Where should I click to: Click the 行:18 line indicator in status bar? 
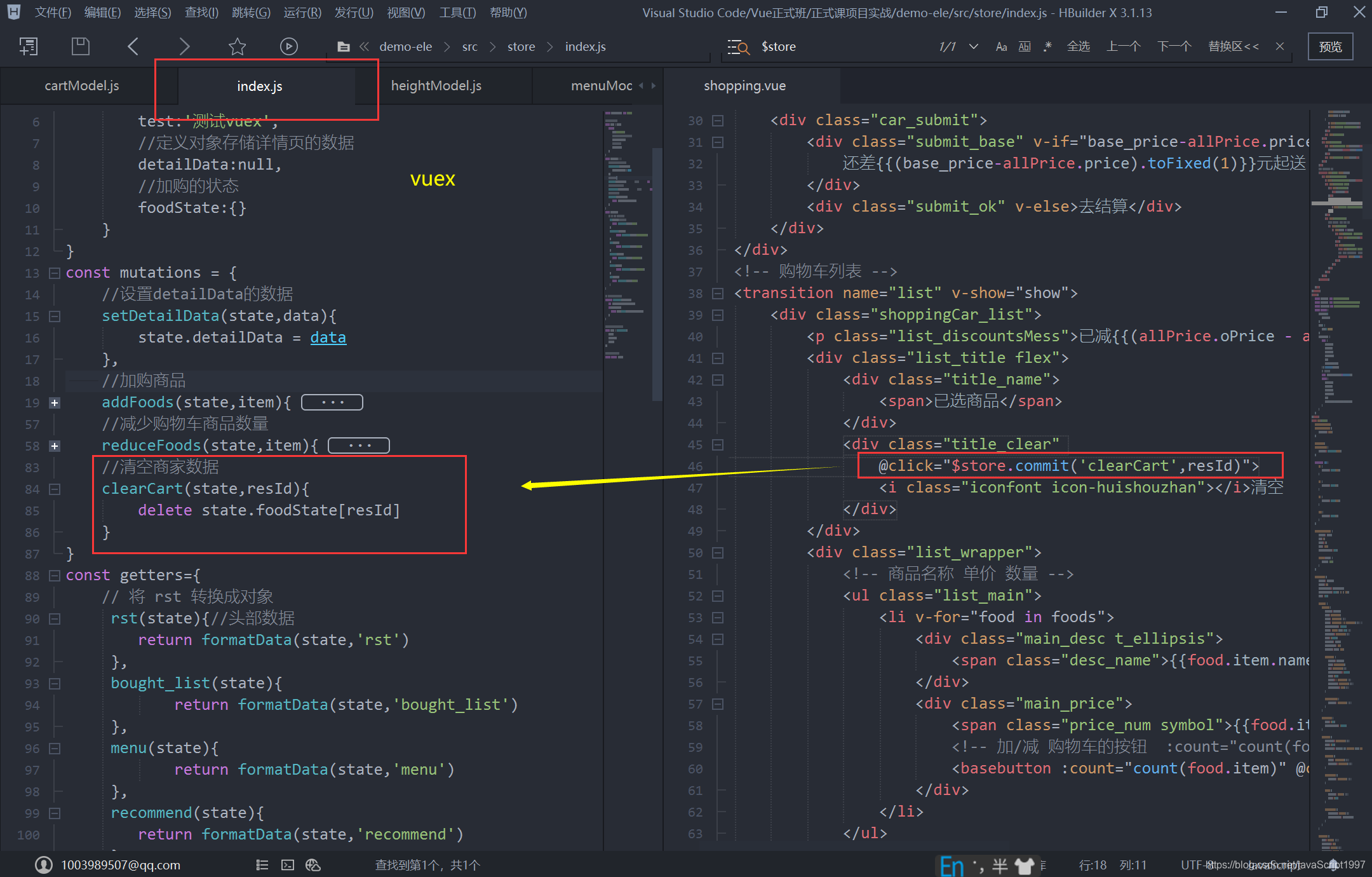pos(1093,865)
